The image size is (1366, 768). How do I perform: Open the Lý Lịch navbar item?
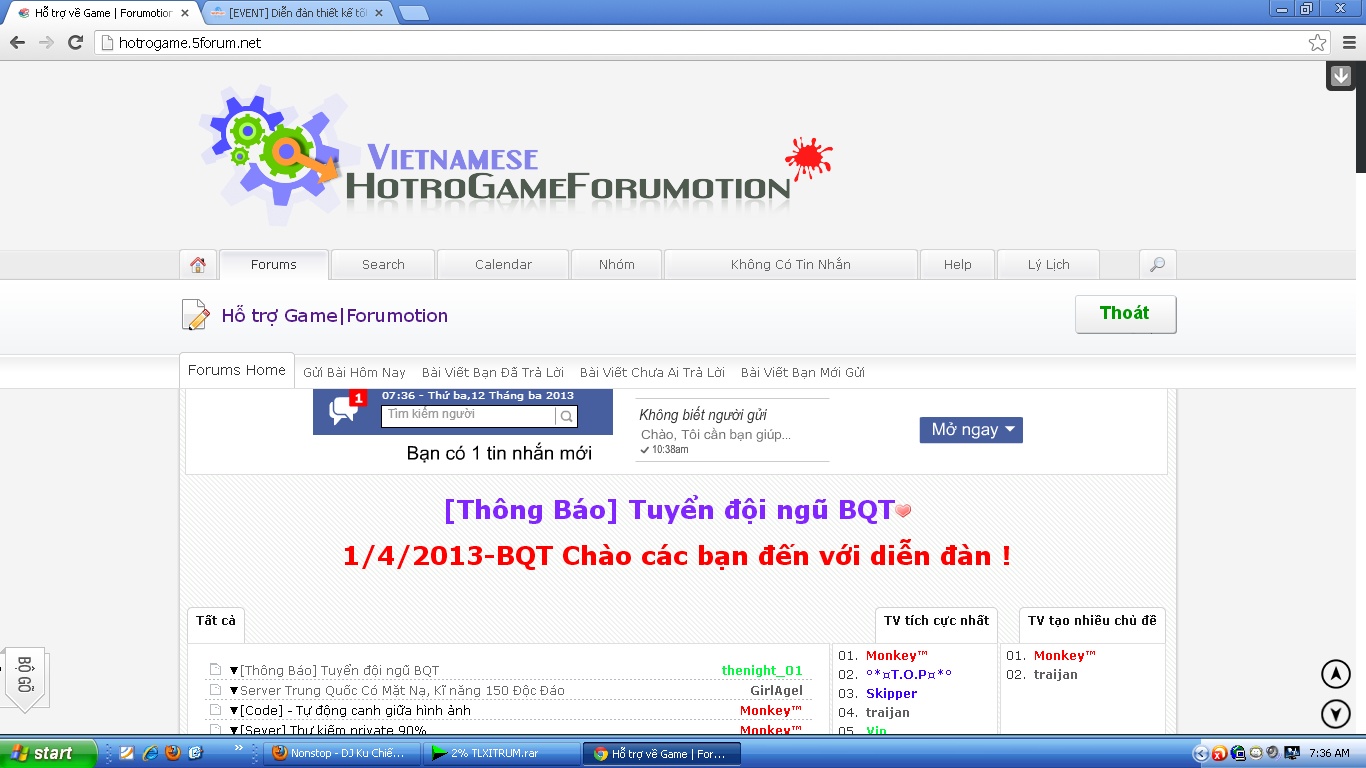pos(1049,265)
